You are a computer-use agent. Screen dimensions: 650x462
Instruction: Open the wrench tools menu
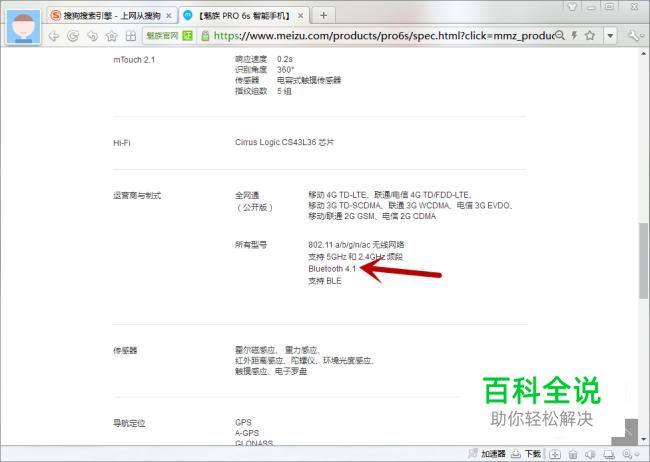(x=634, y=36)
